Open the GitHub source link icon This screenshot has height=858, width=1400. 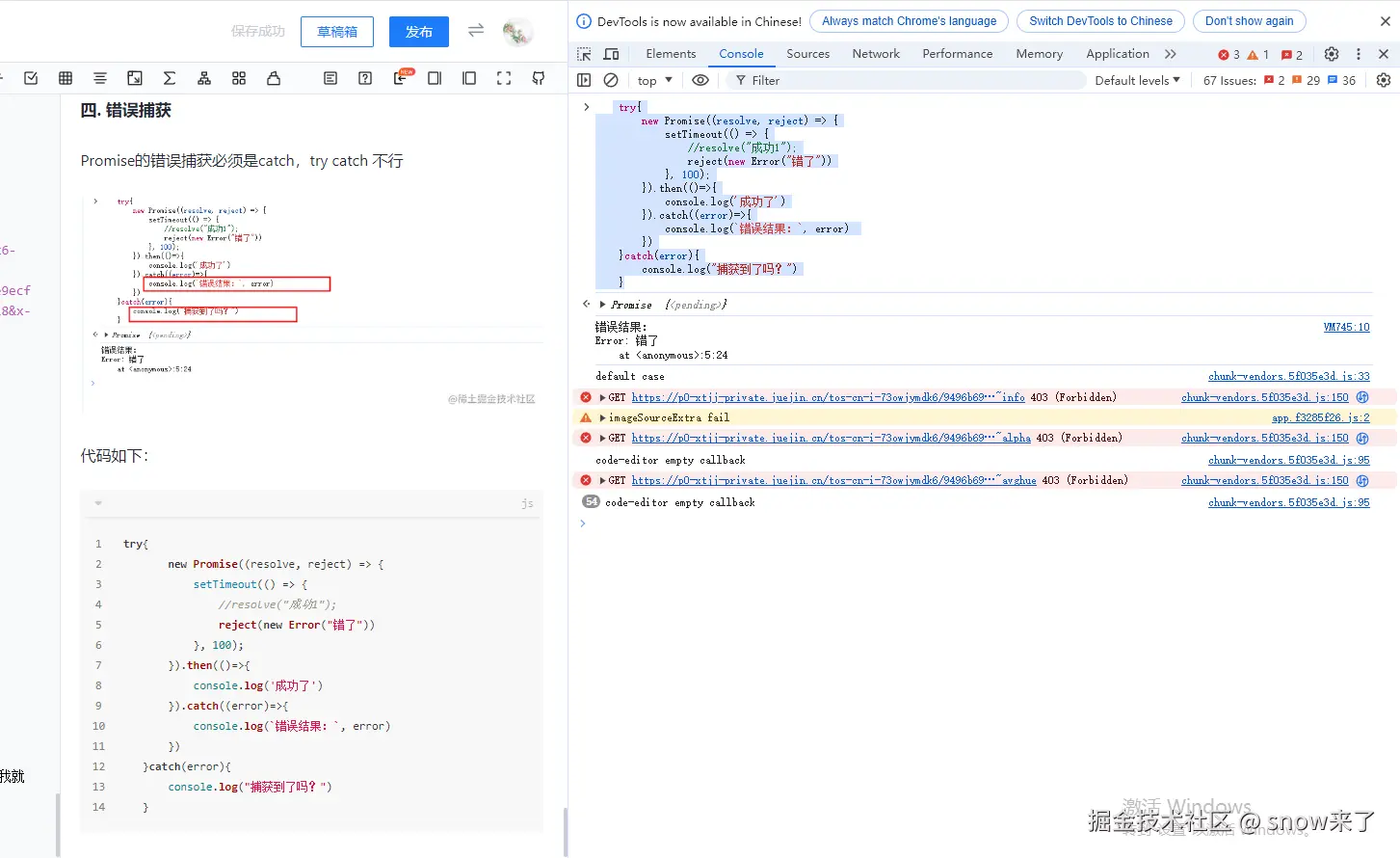(x=539, y=78)
